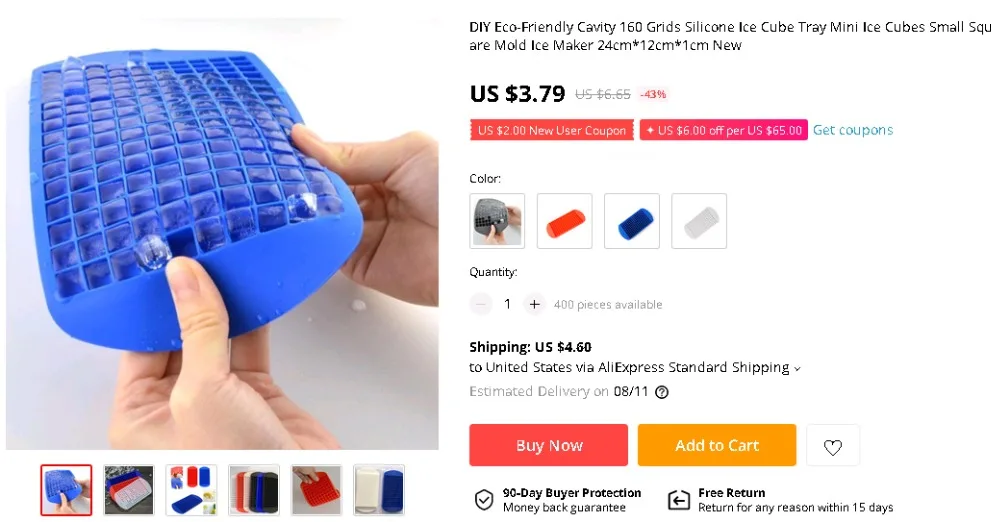Choose the white tray color option
Screen dimensions: 1000x522
[x=699, y=221]
